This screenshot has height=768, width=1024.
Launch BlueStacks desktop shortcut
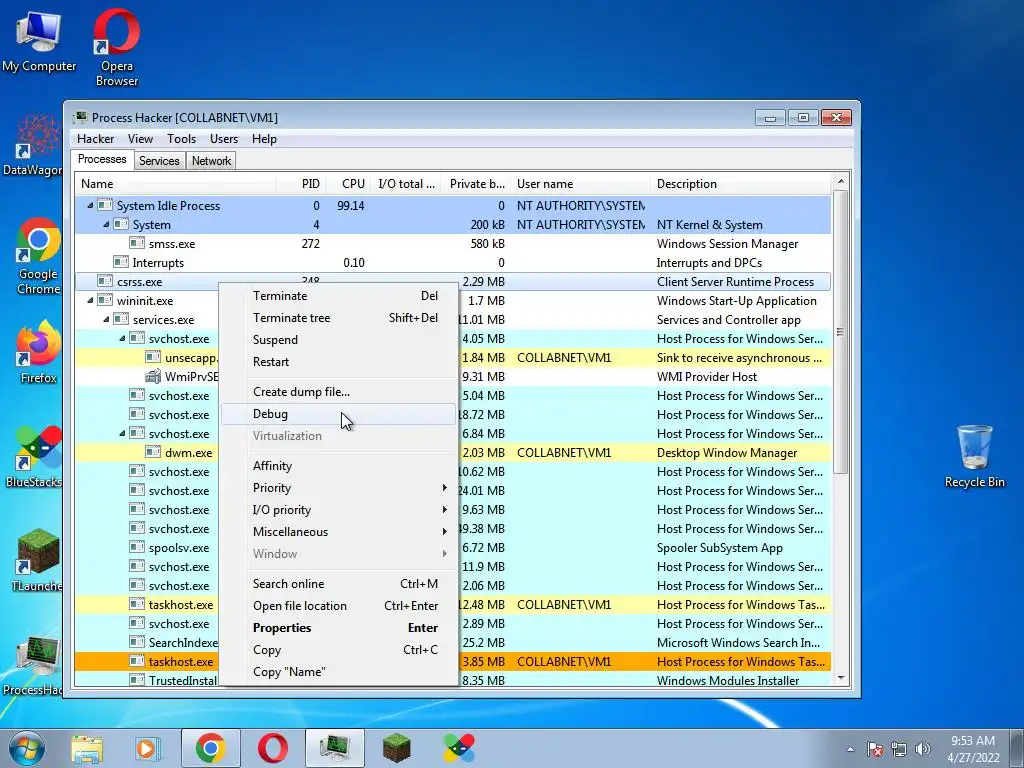34,456
